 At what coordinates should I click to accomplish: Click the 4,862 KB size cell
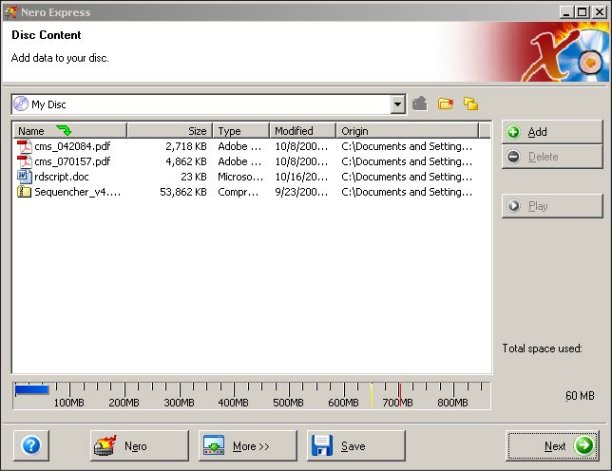pyautogui.click(x=186, y=162)
